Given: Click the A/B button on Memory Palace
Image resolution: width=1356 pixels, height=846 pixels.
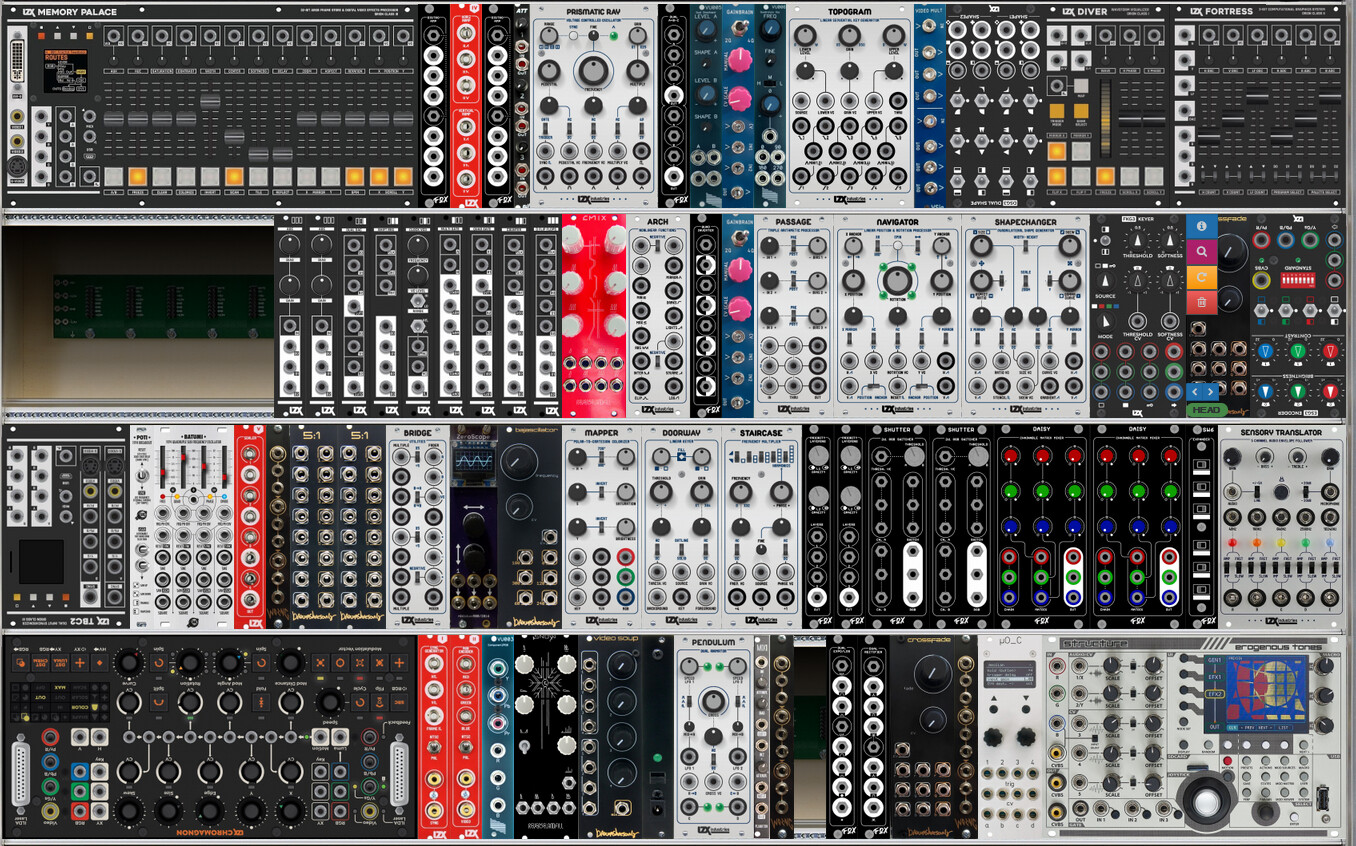Looking at the screenshot, I should click(113, 176).
